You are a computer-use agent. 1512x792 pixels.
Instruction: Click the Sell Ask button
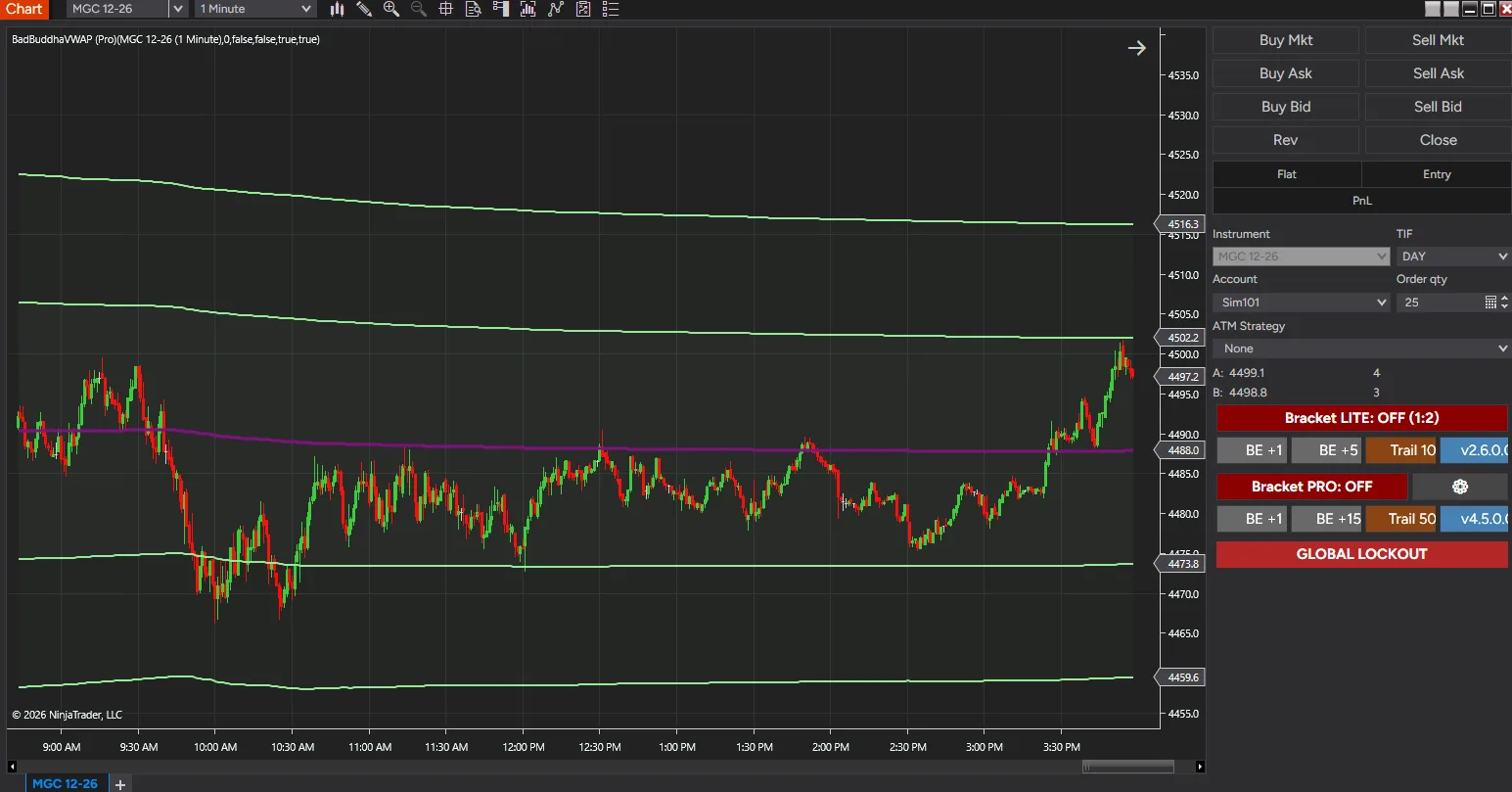coord(1438,73)
